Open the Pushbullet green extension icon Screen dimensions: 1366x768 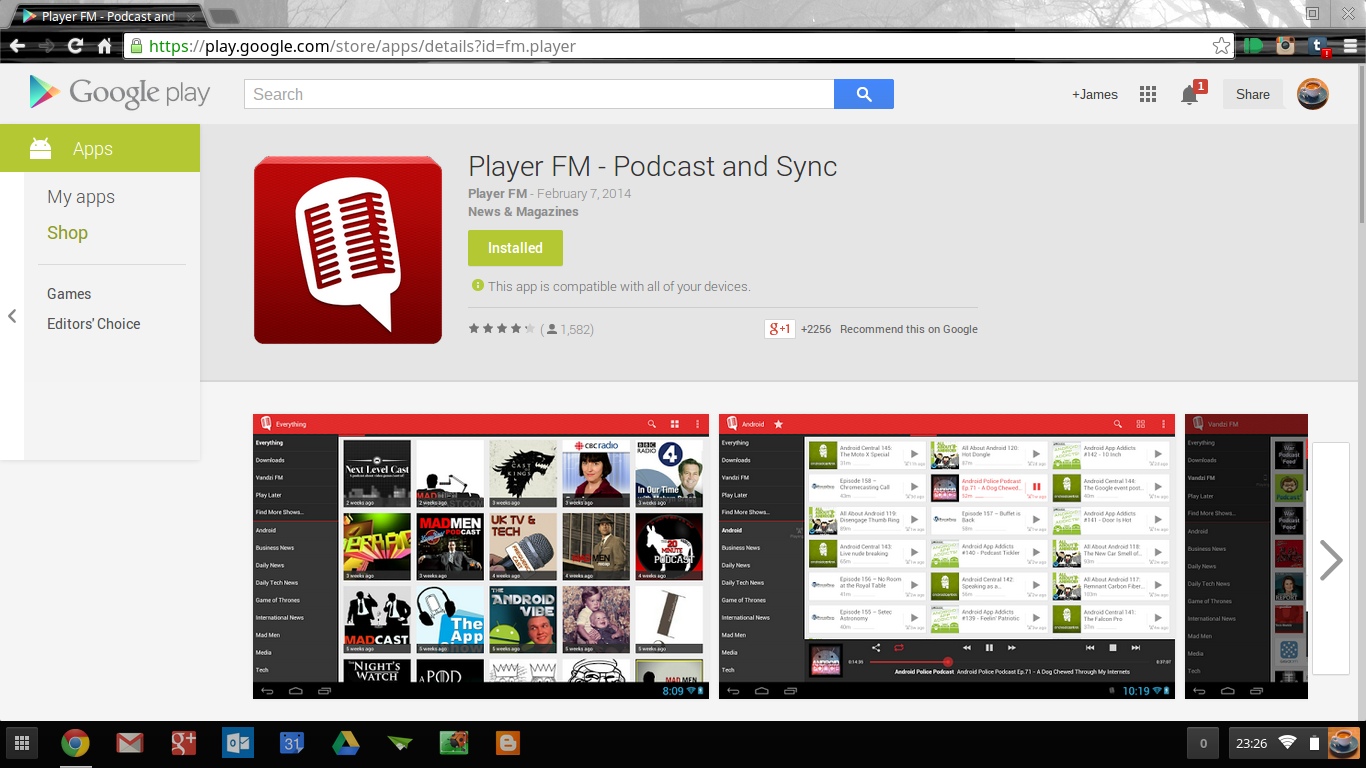1252,46
